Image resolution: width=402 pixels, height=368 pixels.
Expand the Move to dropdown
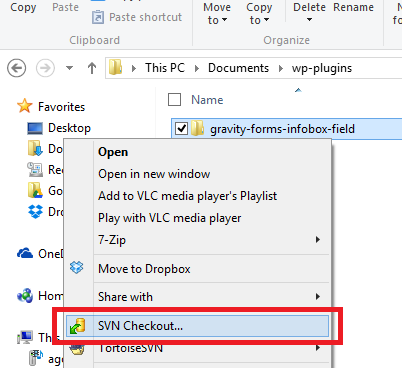click(x=217, y=14)
